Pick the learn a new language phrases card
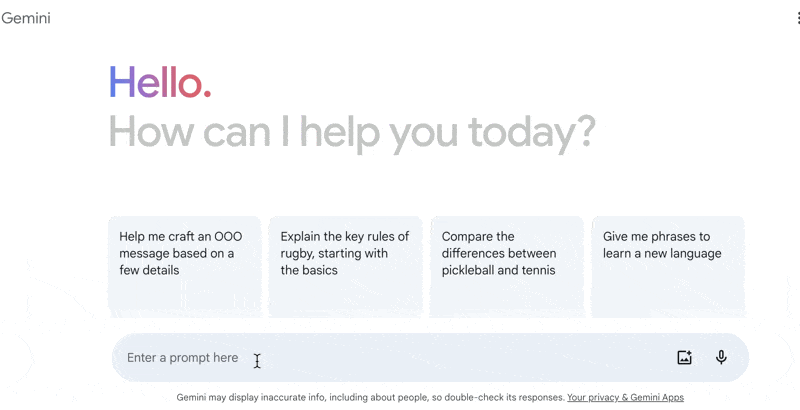 pyautogui.click(x=668, y=267)
